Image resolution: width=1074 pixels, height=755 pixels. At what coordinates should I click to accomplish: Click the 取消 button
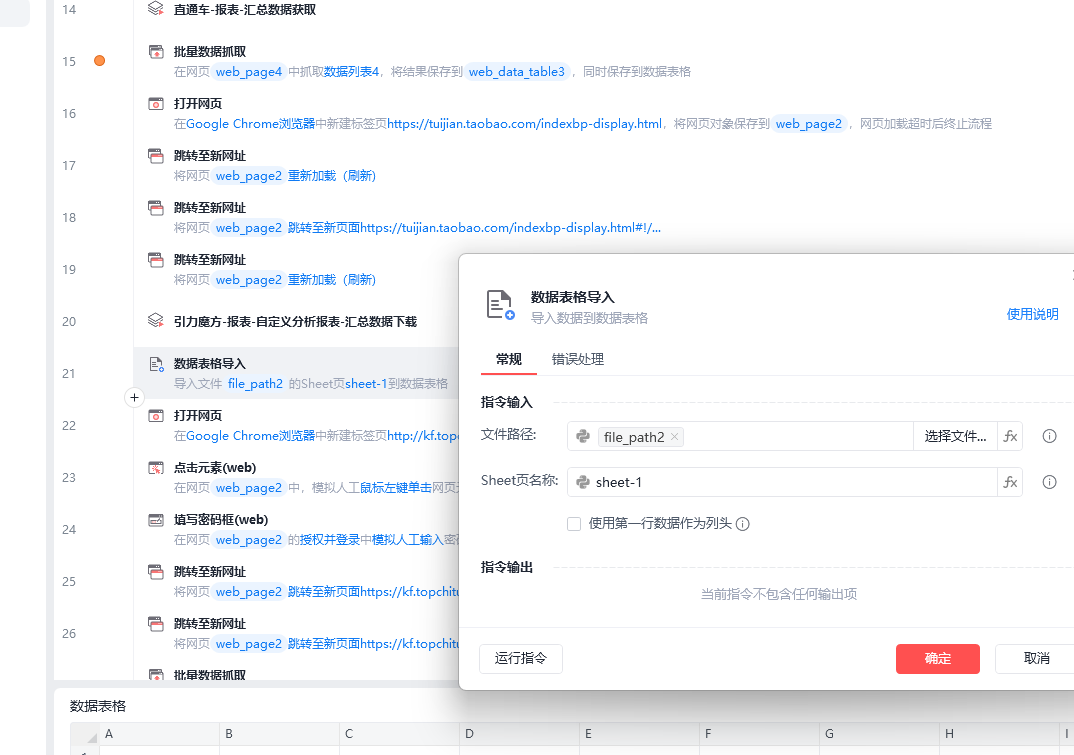[1036, 658]
